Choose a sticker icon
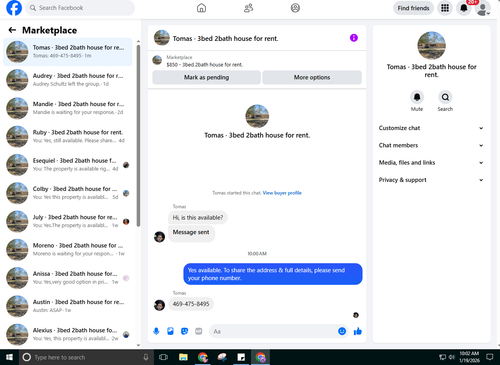 pyautogui.click(x=184, y=331)
